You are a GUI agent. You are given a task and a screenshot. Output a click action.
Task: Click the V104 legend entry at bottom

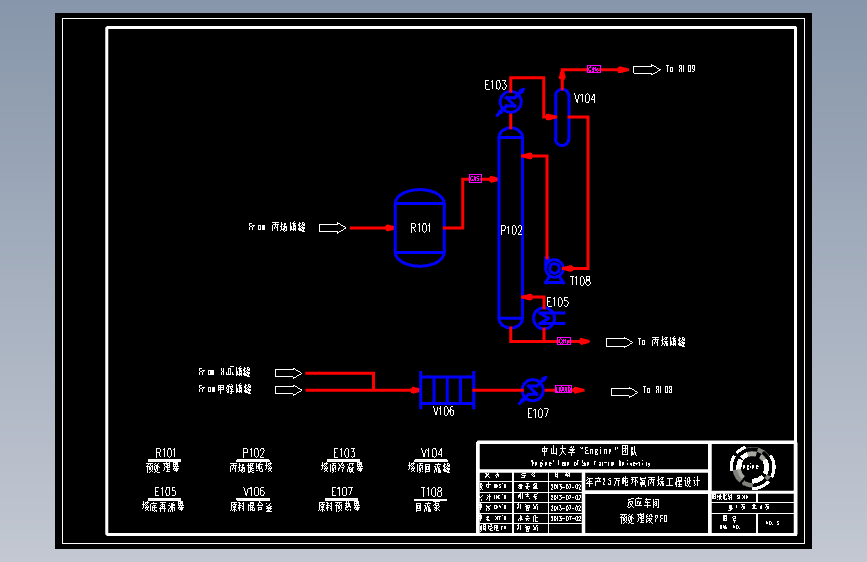pyautogui.click(x=430, y=460)
